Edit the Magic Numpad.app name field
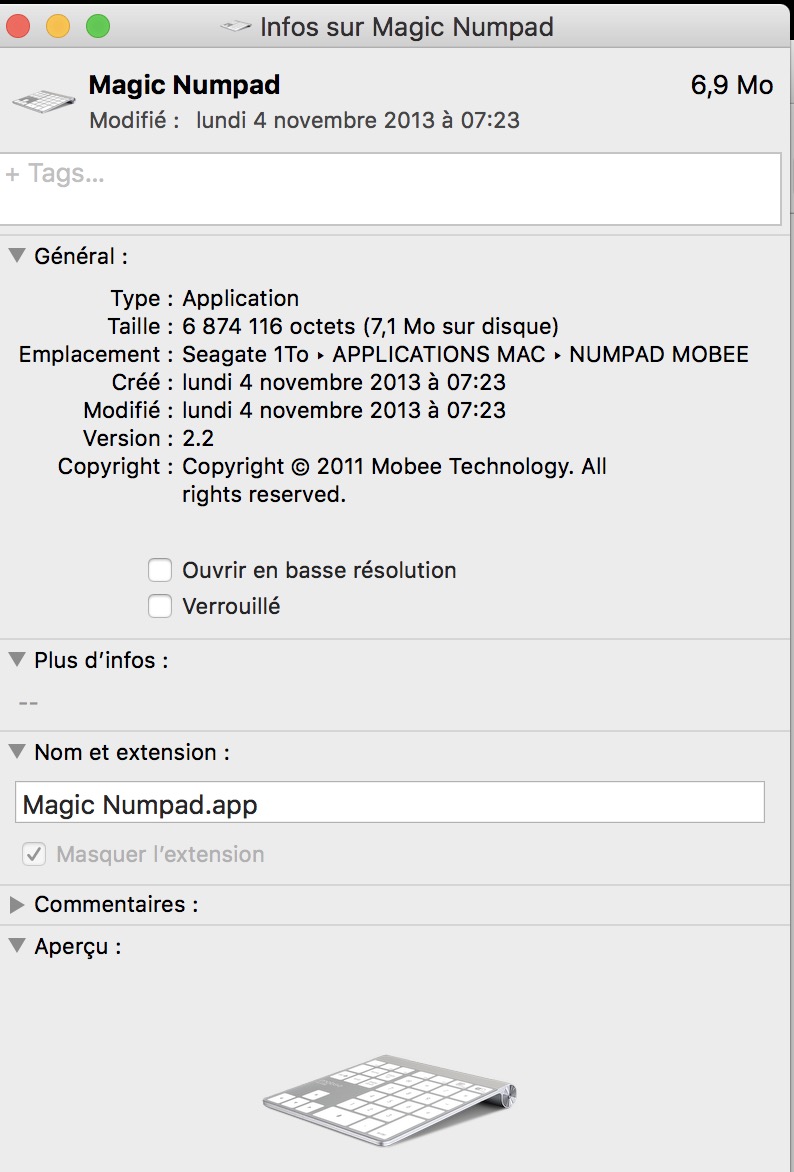 tap(390, 803)
